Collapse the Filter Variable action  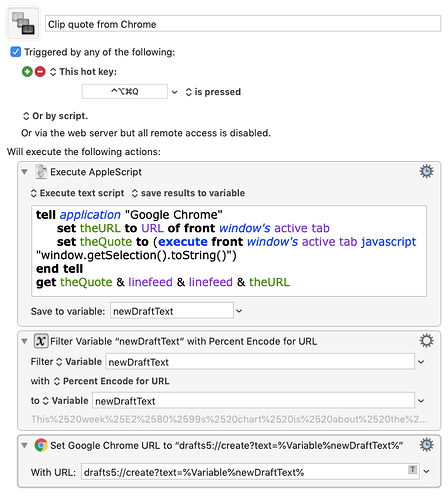(24, 341)
